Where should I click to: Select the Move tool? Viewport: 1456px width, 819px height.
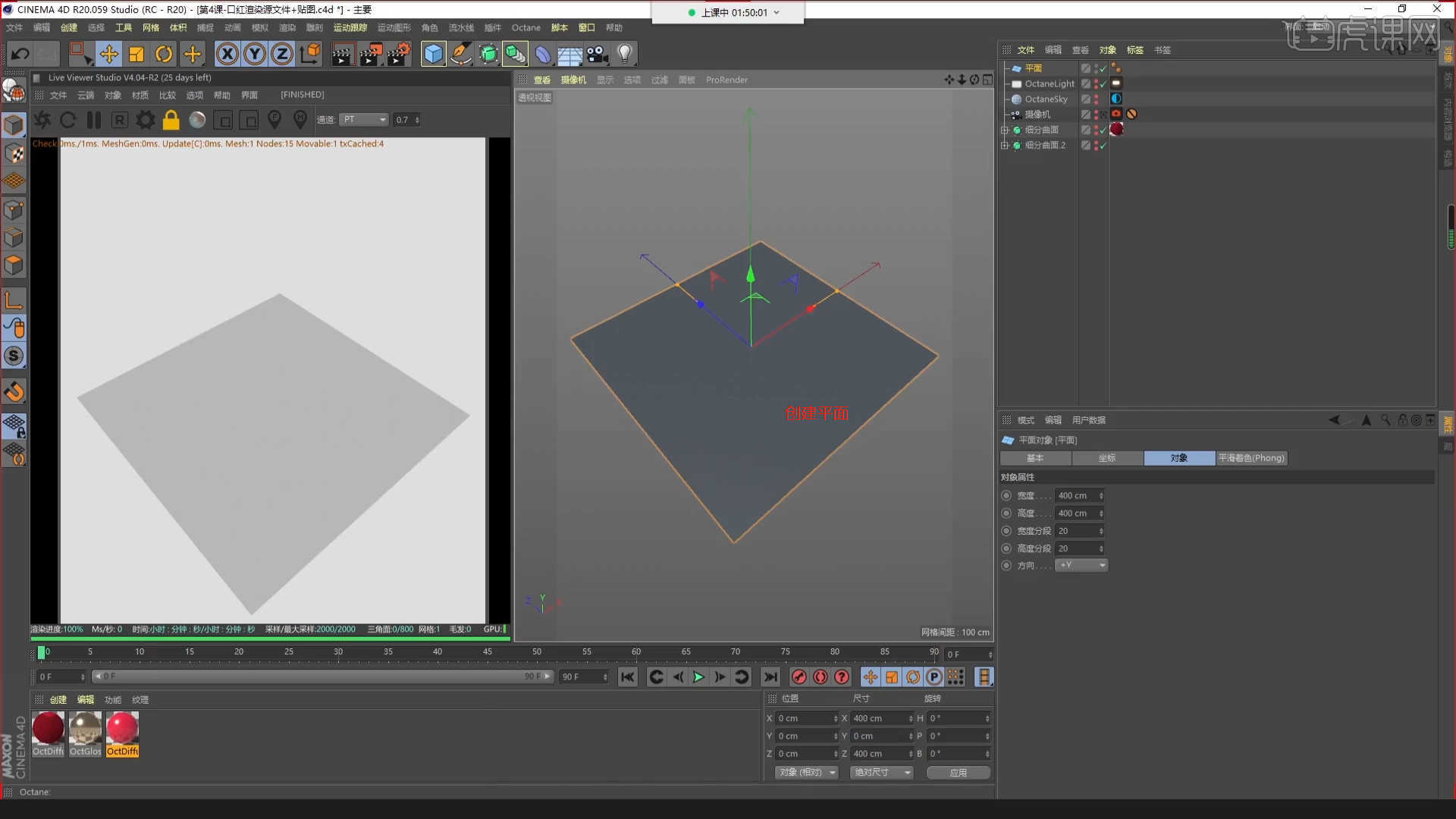109,54
